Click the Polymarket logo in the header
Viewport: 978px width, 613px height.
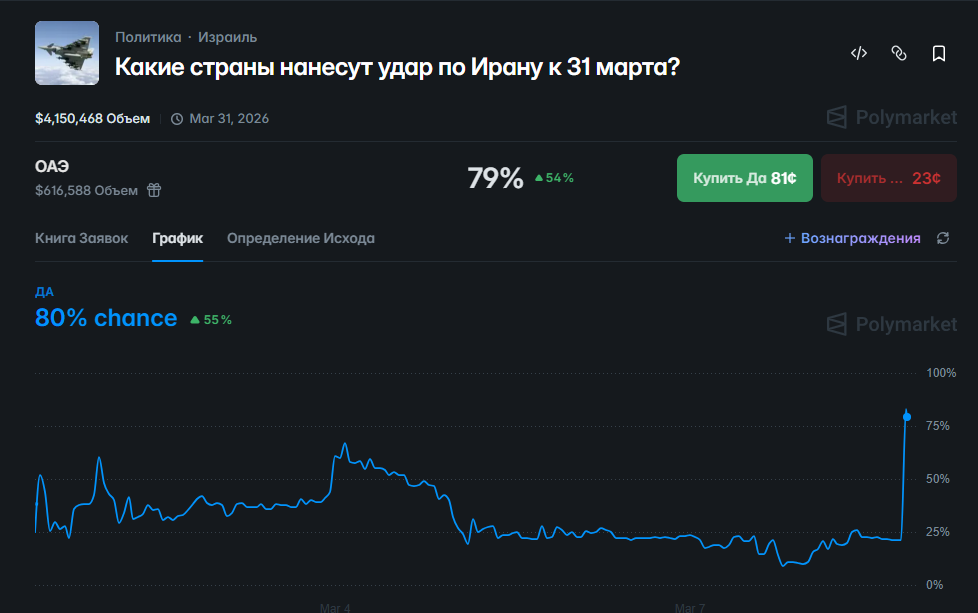[892, 118]
